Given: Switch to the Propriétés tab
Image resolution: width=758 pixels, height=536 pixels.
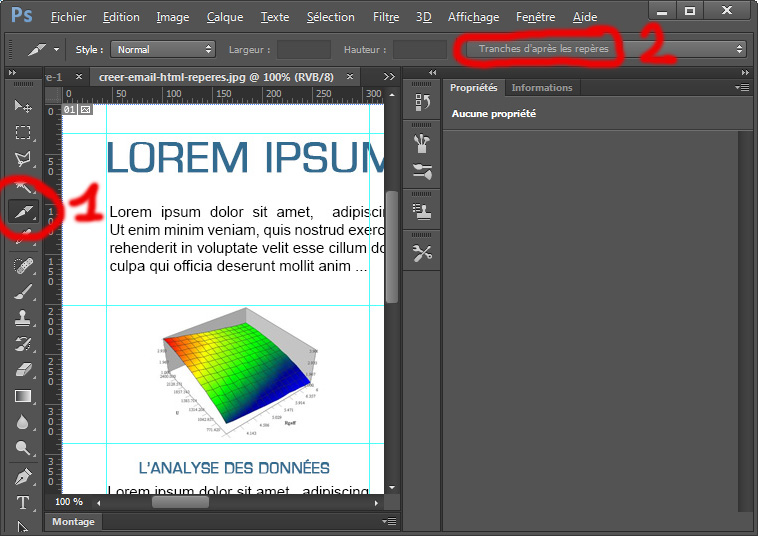Looking at the screenshot, I should click(474, 87).
